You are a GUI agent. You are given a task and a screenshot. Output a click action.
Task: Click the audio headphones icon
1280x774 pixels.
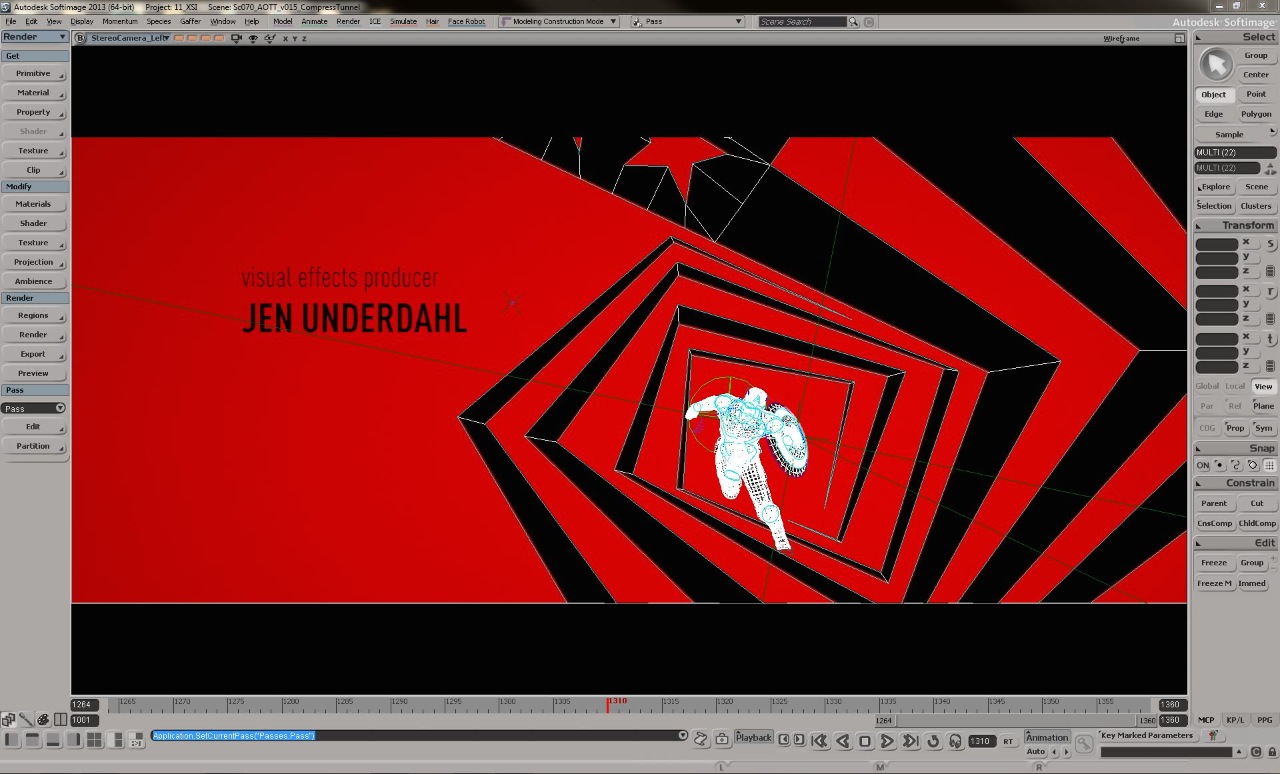pyautogui.click(x=955, y=741)
